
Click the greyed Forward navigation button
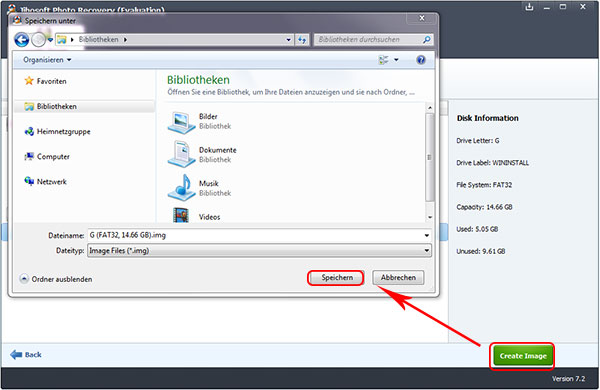(x=39, y=39)
